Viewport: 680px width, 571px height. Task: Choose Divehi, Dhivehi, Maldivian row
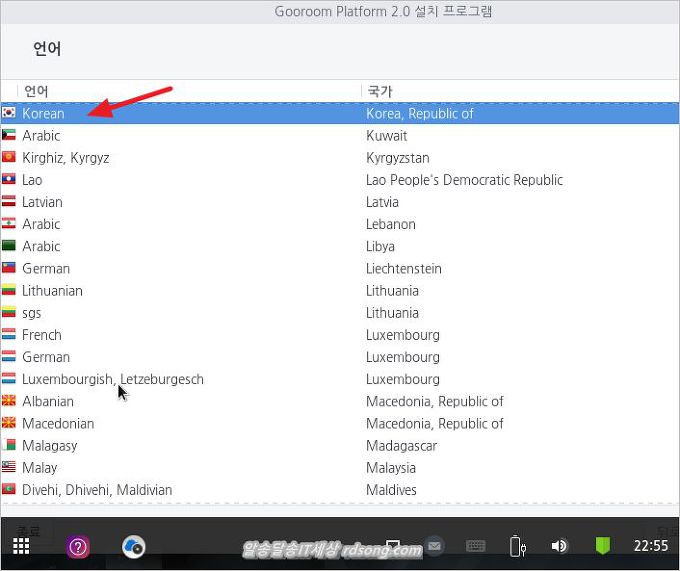[97, 490]
